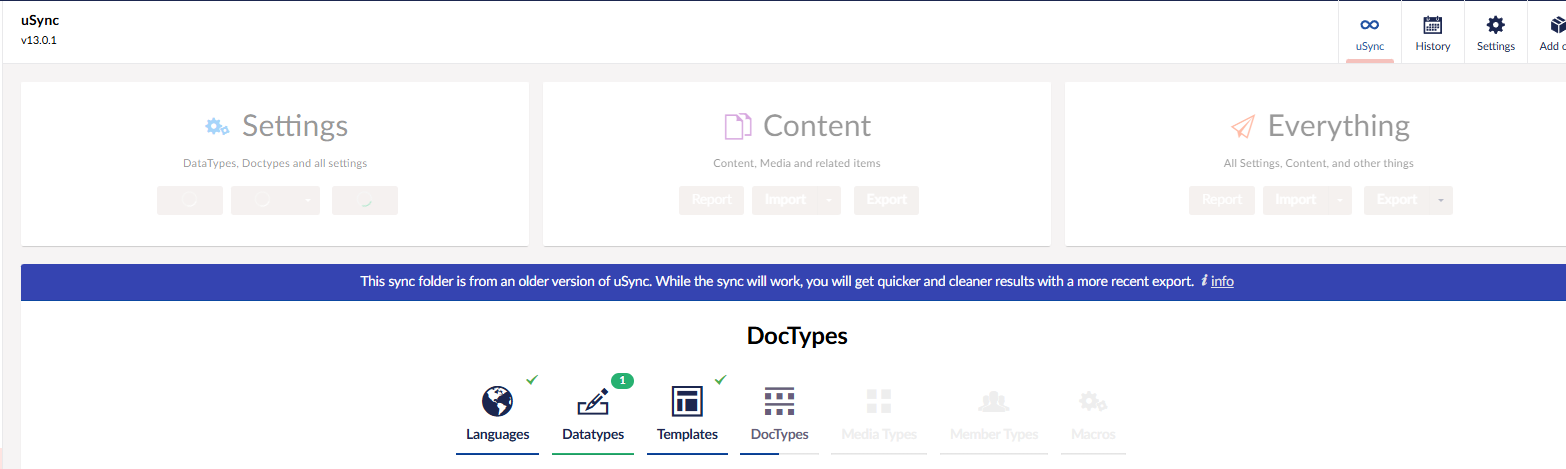Click the Everything card heading text
This screenshot has width=1566, height=469.
tap(1339, 127)
